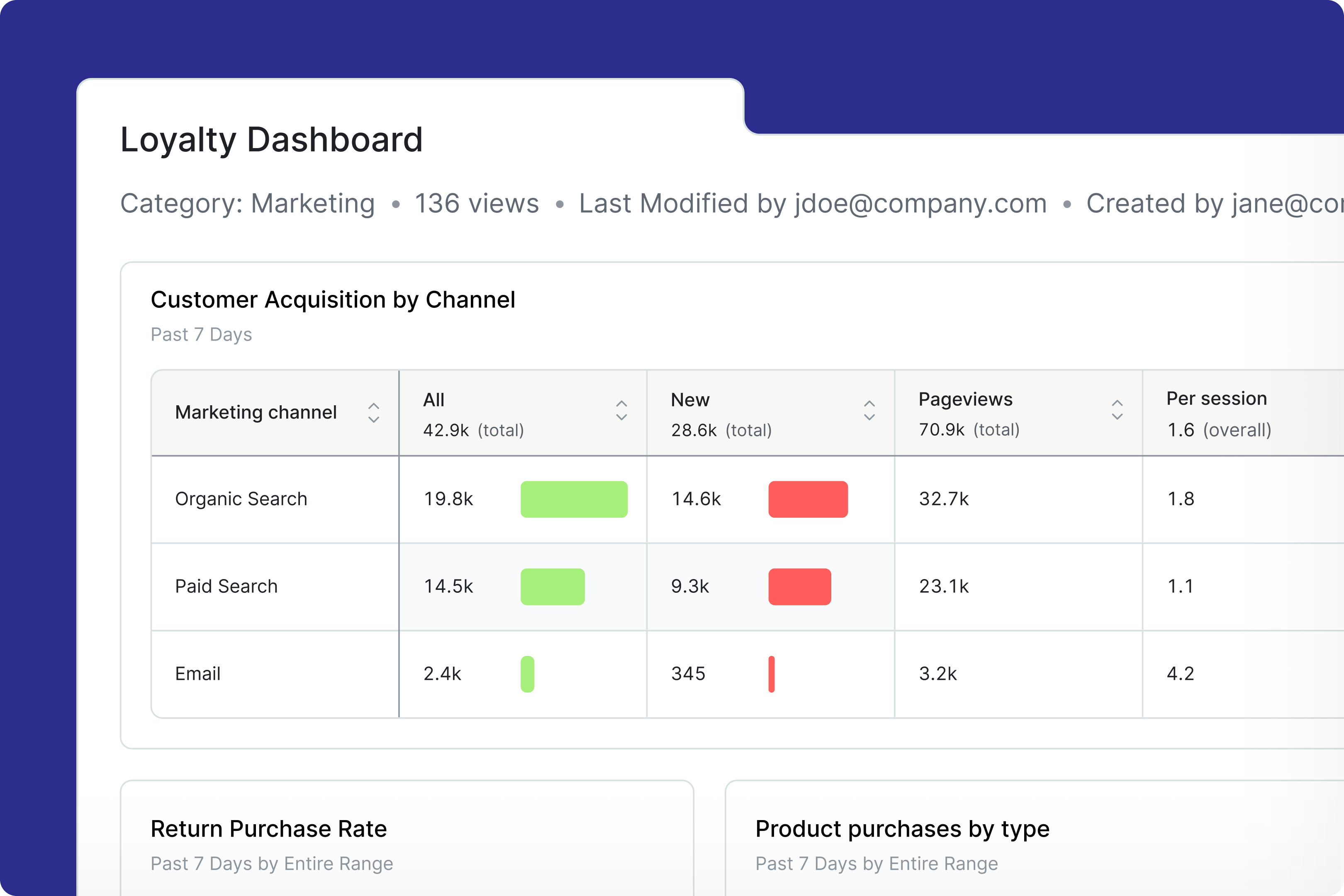
Task: Sort by Marketing channel column arrows
Action: [374, 413]
